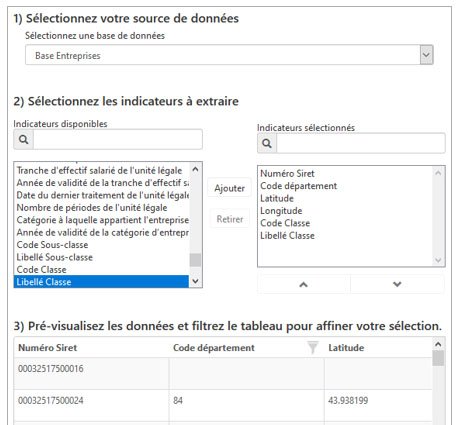Open the Base Entreprises database dropdown
The image size is (461, 425).
pos(426,55)
